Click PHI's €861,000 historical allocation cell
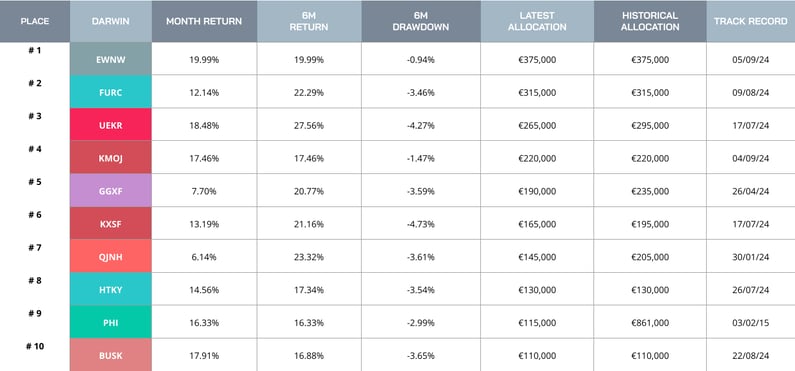 pos(650,322)
